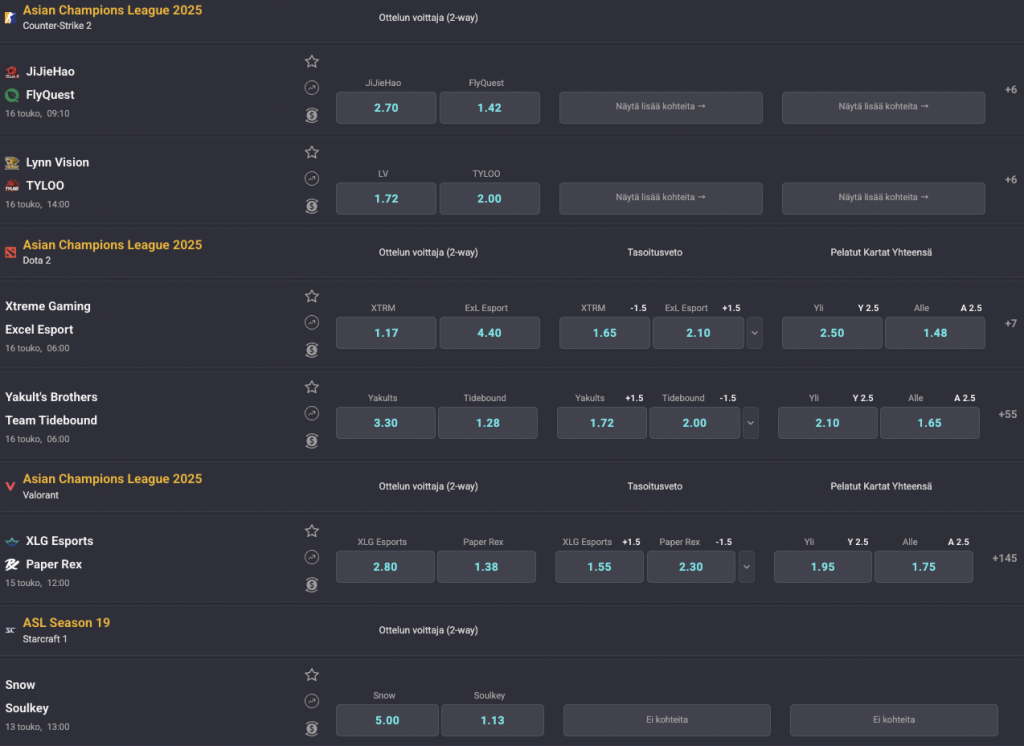Image resolution: width=1024 pixels, height=746 pixels.
Task: Open the ASL Season 19 league
Action: pyautogui.click(x=67, y=623)
